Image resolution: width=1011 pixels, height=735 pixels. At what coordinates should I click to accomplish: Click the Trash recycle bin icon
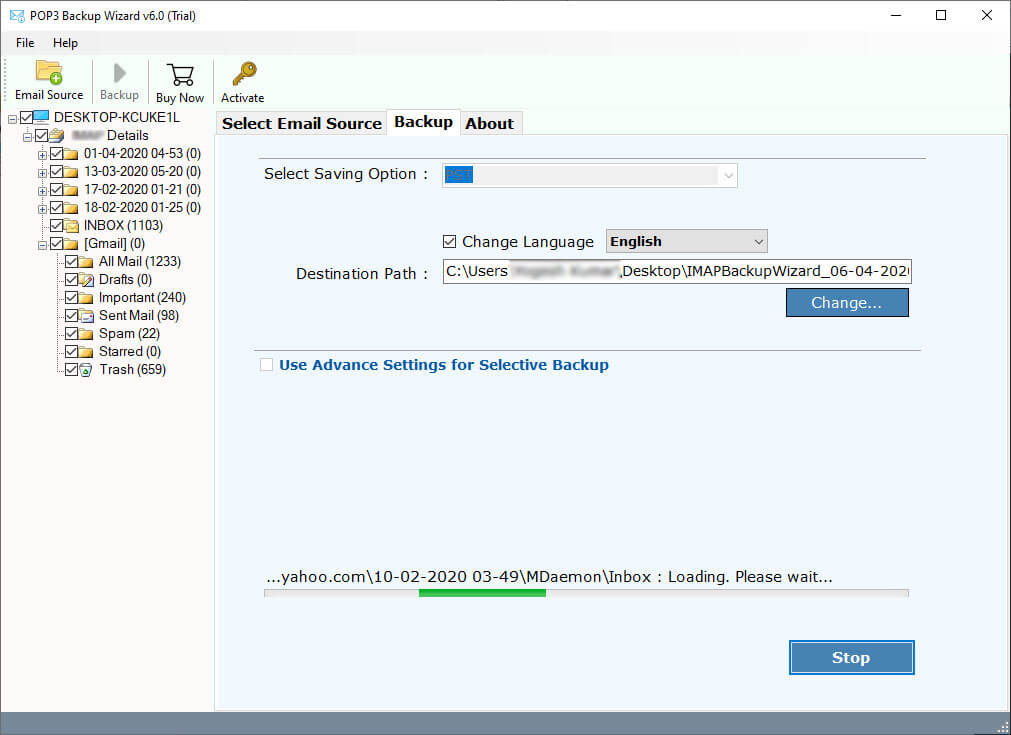tap(86, 370)
